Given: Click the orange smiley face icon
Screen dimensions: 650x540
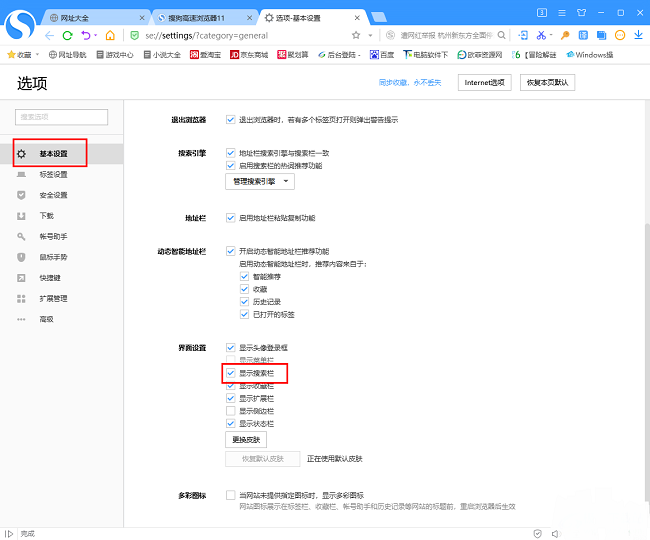Looking at the screenshot, I should click(620, 35).
